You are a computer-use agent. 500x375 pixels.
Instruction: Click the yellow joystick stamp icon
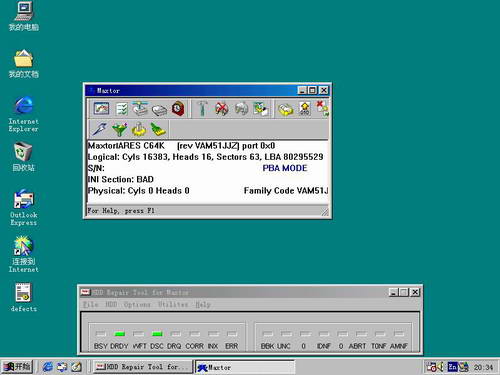pyautogui.click(x=139, y=129)
